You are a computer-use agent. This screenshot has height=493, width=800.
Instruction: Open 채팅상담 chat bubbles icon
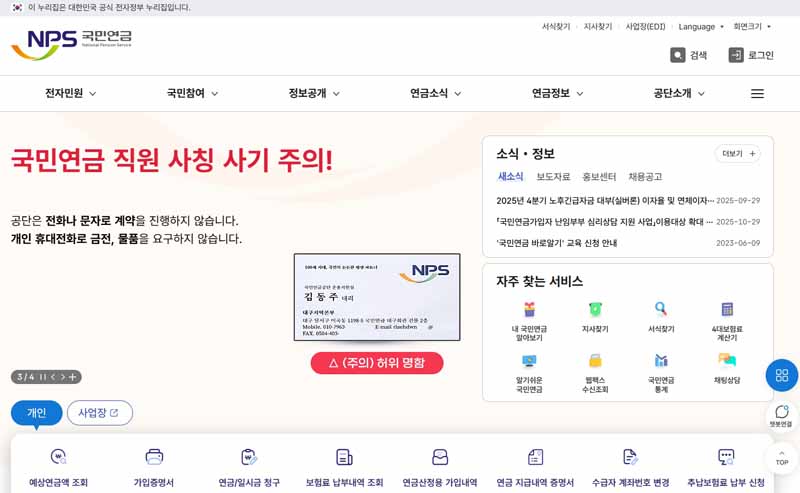tap(727, 361)
